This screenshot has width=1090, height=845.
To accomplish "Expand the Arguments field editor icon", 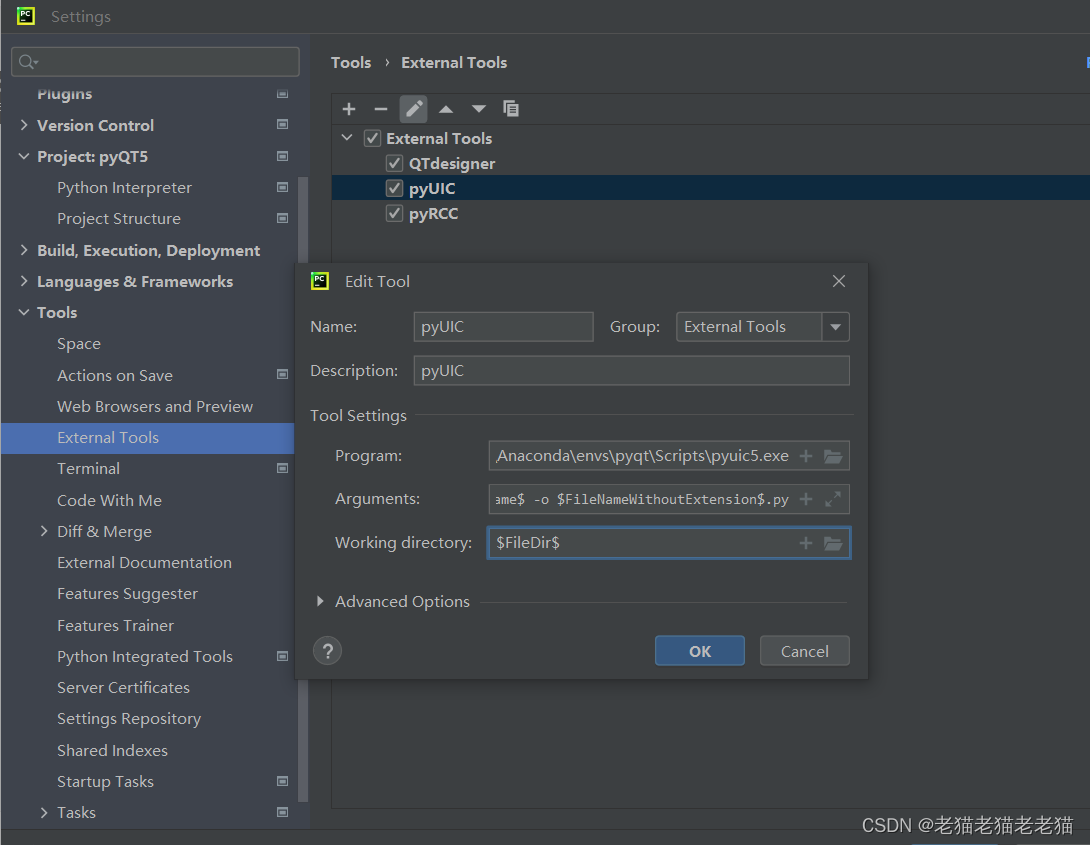I will pos(833,499).
